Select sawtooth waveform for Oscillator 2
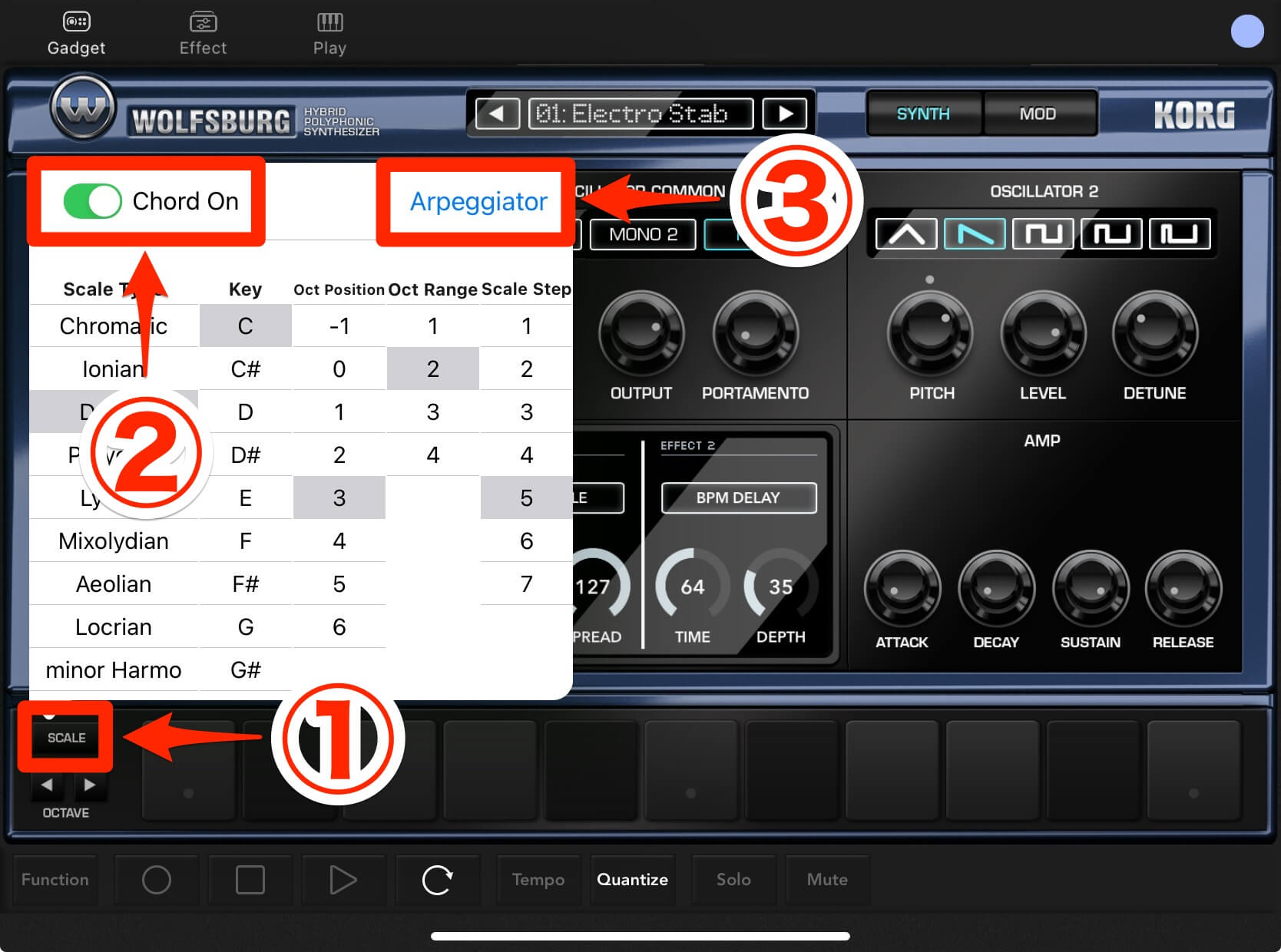Image resolution: width=1281 pixels, height=952 pixels. pos(975,234)
